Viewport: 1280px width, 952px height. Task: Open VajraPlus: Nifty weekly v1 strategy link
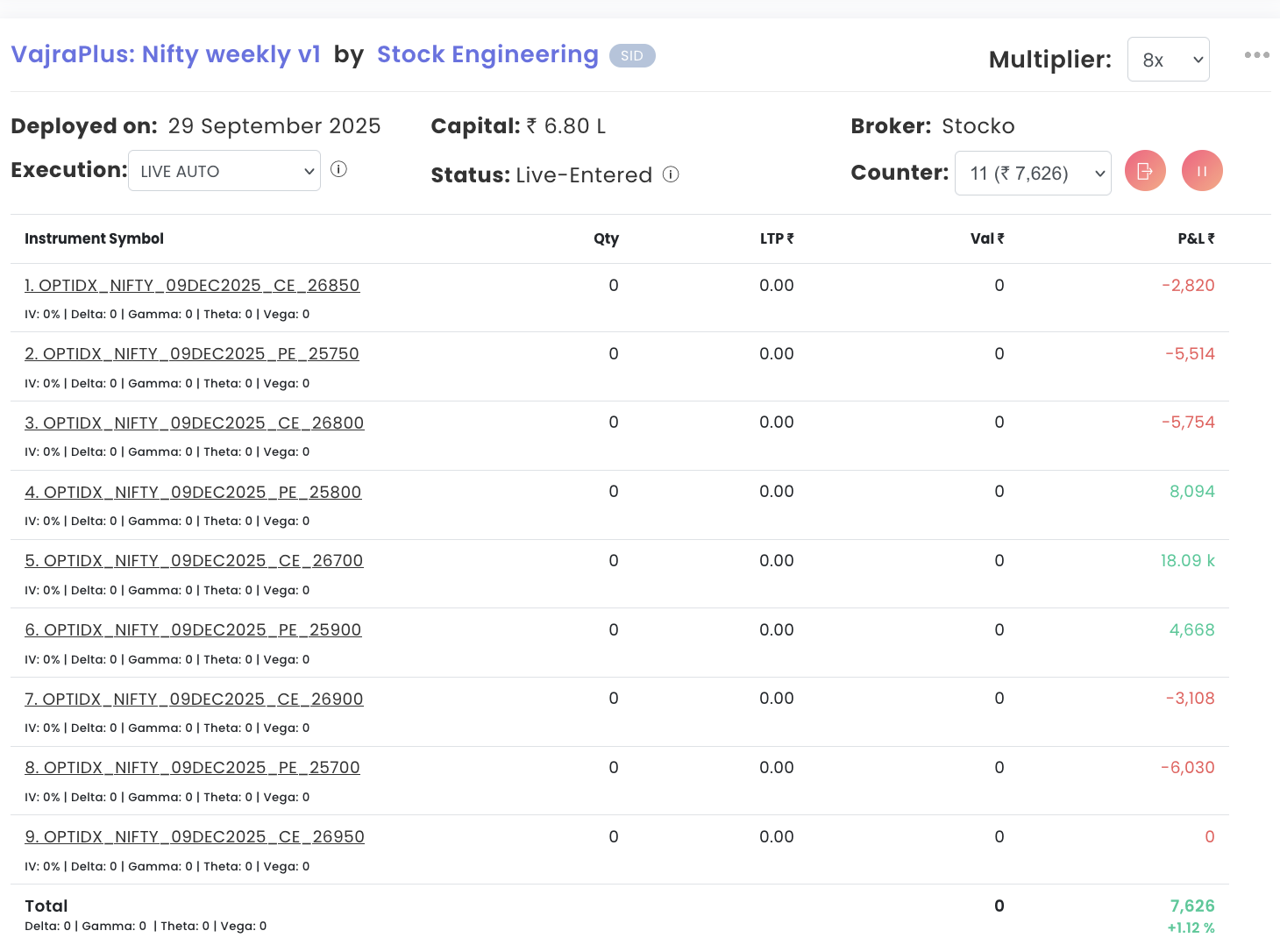(x=166, y=54)
